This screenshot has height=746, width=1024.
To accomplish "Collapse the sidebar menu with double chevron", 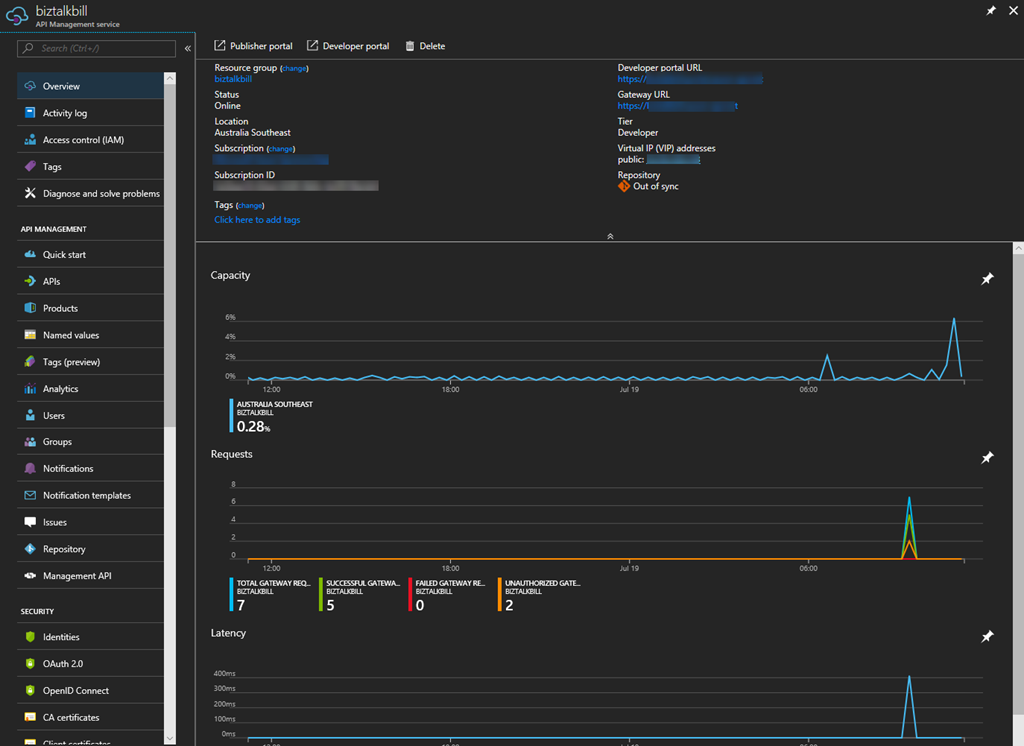I will tap(187, 48).
